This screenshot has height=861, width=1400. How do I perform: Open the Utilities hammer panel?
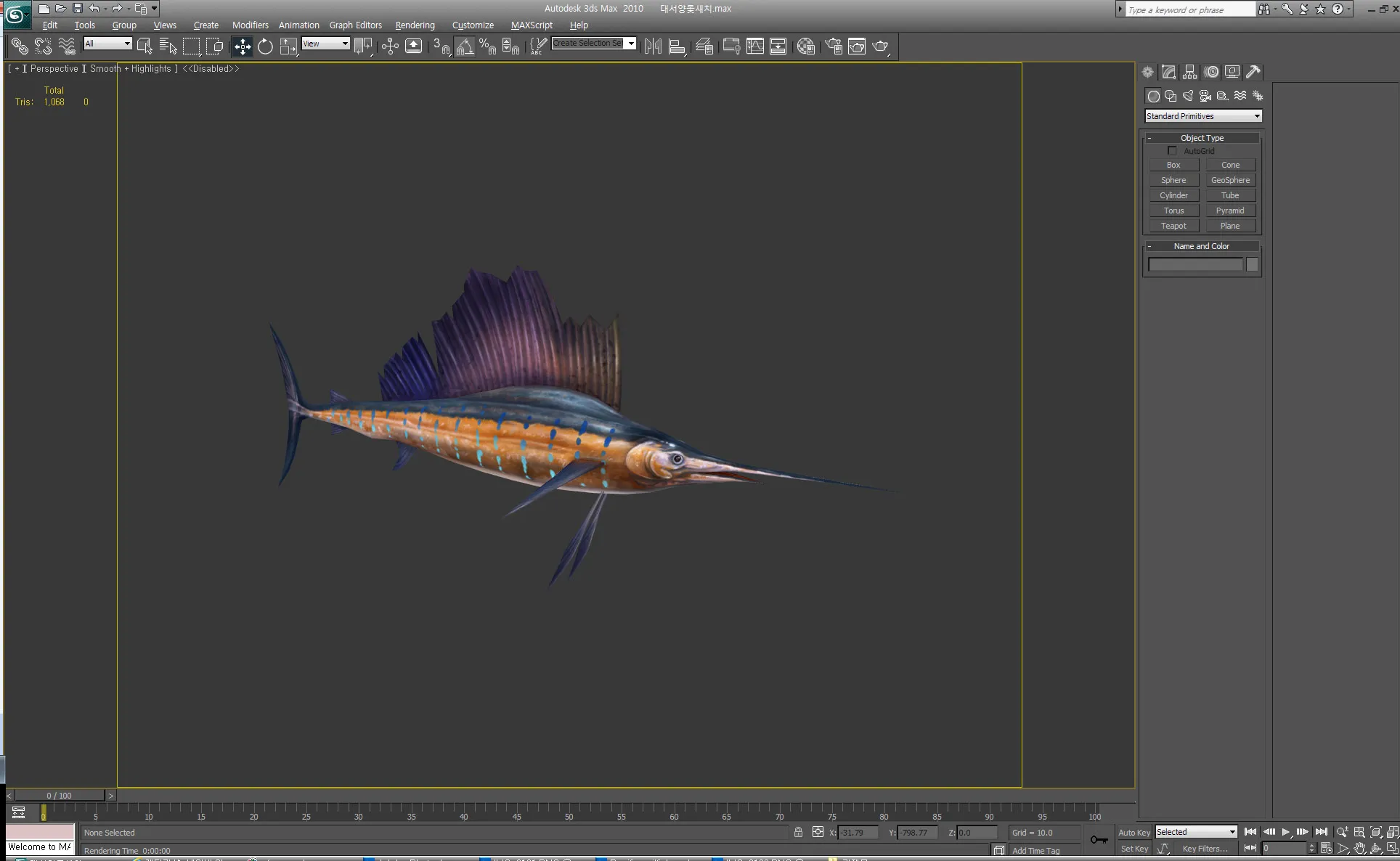click(x=1253, y=72)
